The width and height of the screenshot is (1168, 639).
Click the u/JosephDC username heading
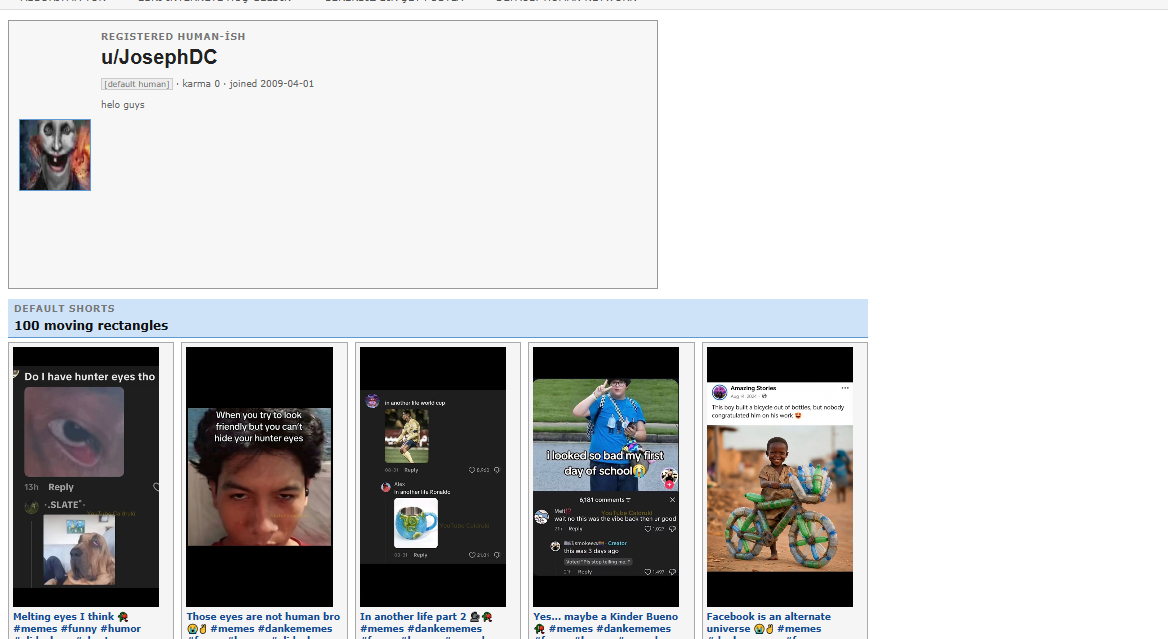pos(159,57)
